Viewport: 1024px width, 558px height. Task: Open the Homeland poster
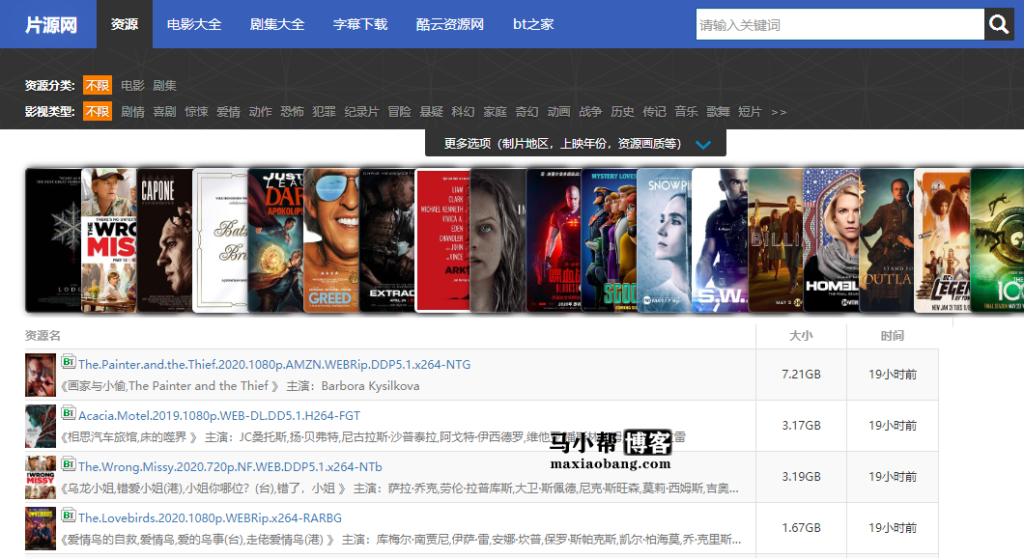click(831, 240)
